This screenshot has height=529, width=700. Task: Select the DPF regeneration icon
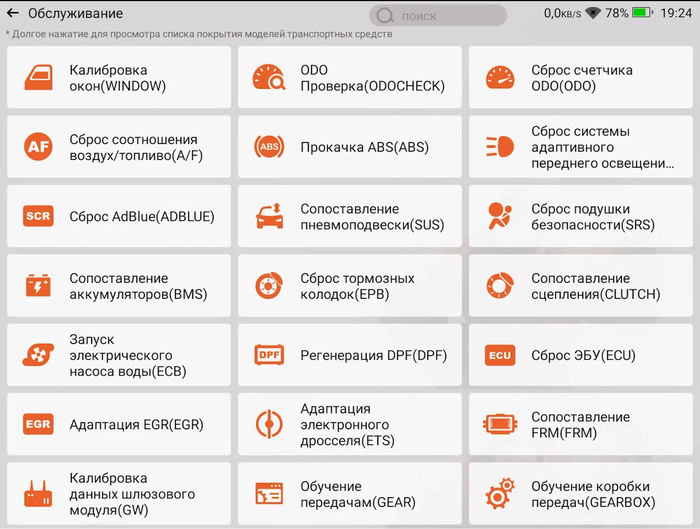click(269, 355)
